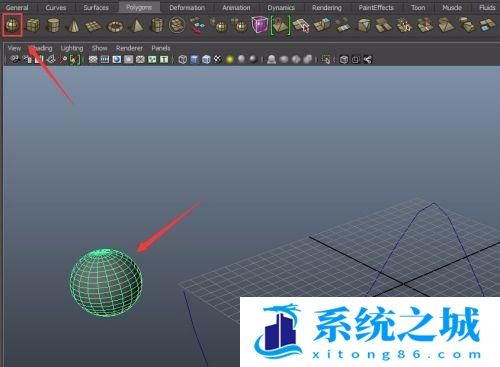Switch to the Surfaces shelf tab
Viewport: 500px width, 367px height.
click(96, 7)
